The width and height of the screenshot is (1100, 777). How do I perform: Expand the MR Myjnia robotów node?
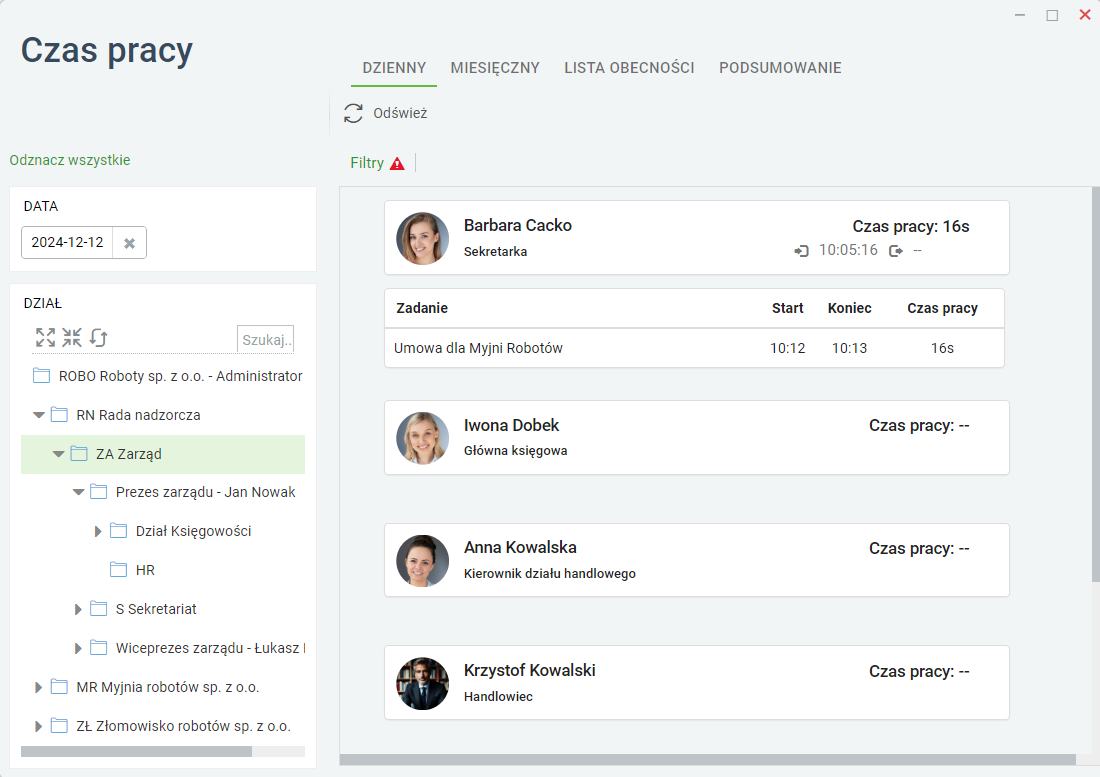click(39, 687)
